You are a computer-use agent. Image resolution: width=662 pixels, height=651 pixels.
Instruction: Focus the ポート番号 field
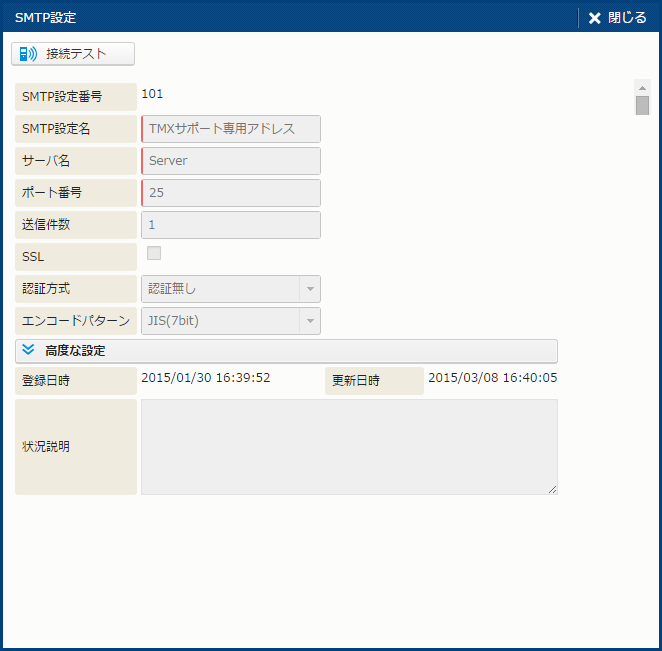pos(231,193)
